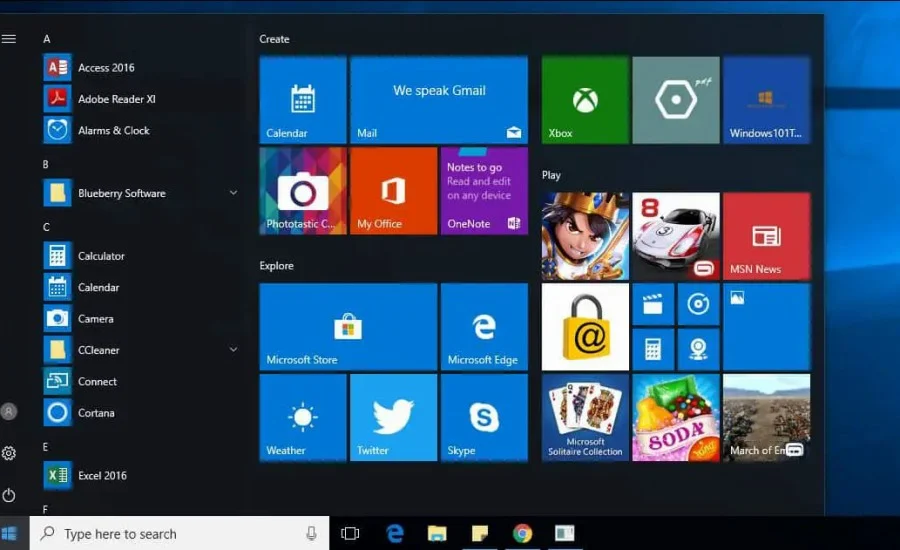Activate the search microphone icon

click(311, 534)
